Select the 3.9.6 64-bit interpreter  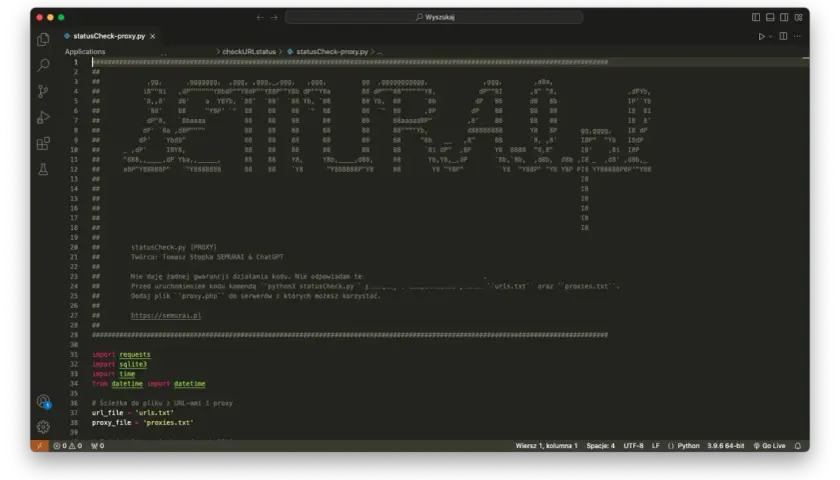725,446
